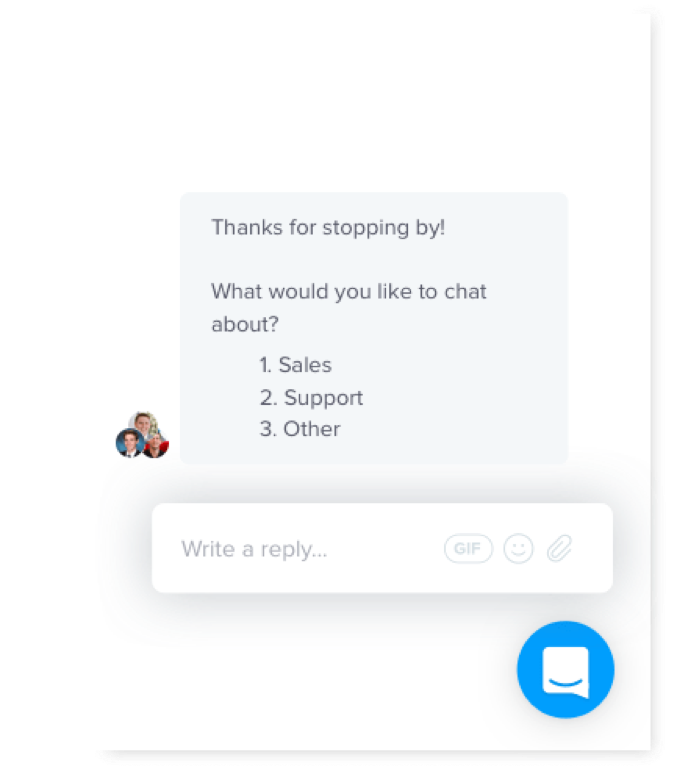Open the emoji smiley picker
This screenshot has width=677, height=766.
click(518, 549)
